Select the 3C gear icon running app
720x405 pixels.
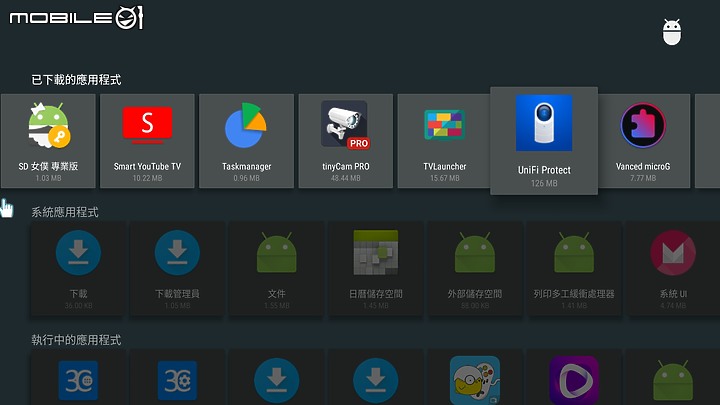(177, 377)
